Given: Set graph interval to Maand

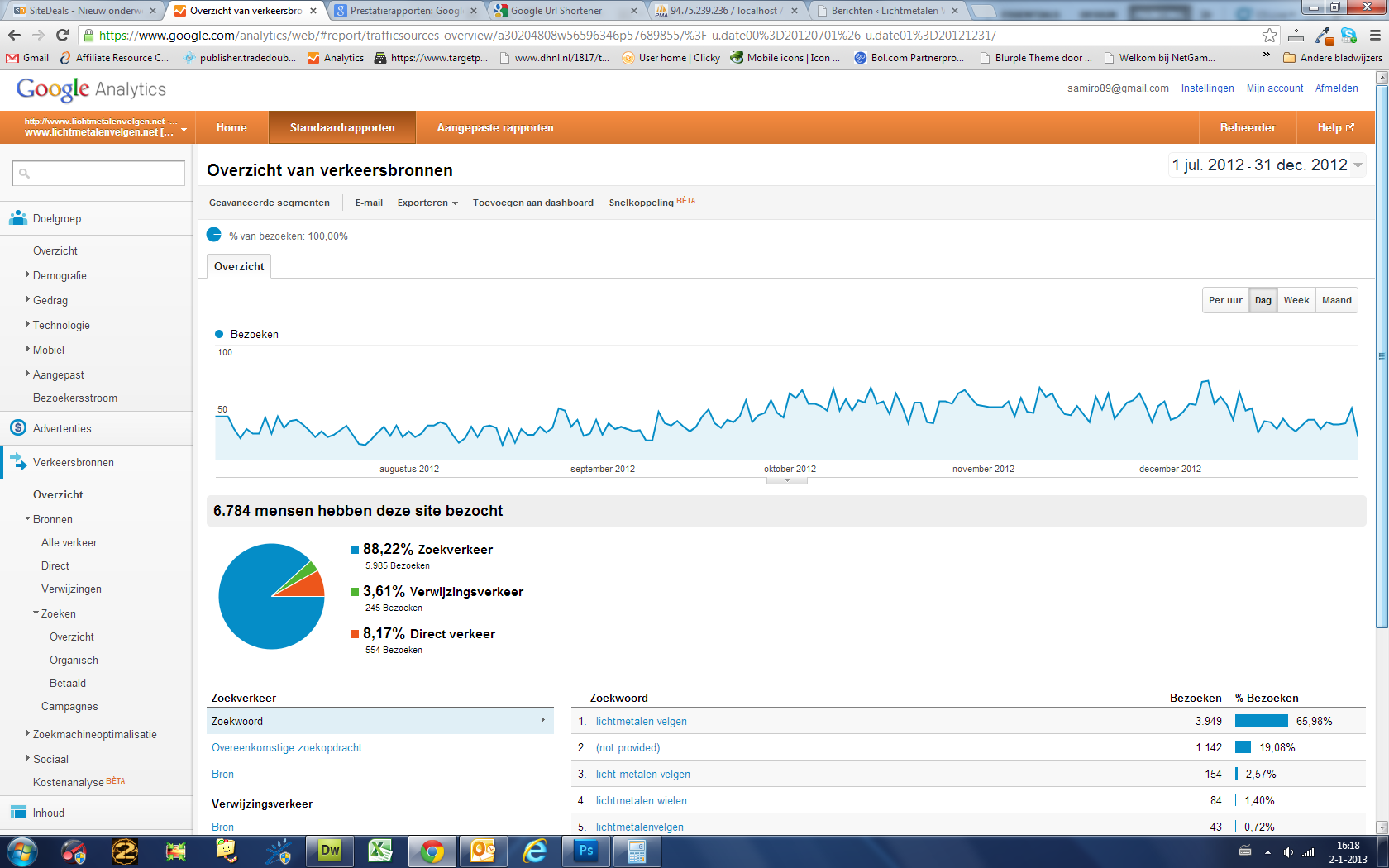Looking at the screenshot, I should point(1336,300).
